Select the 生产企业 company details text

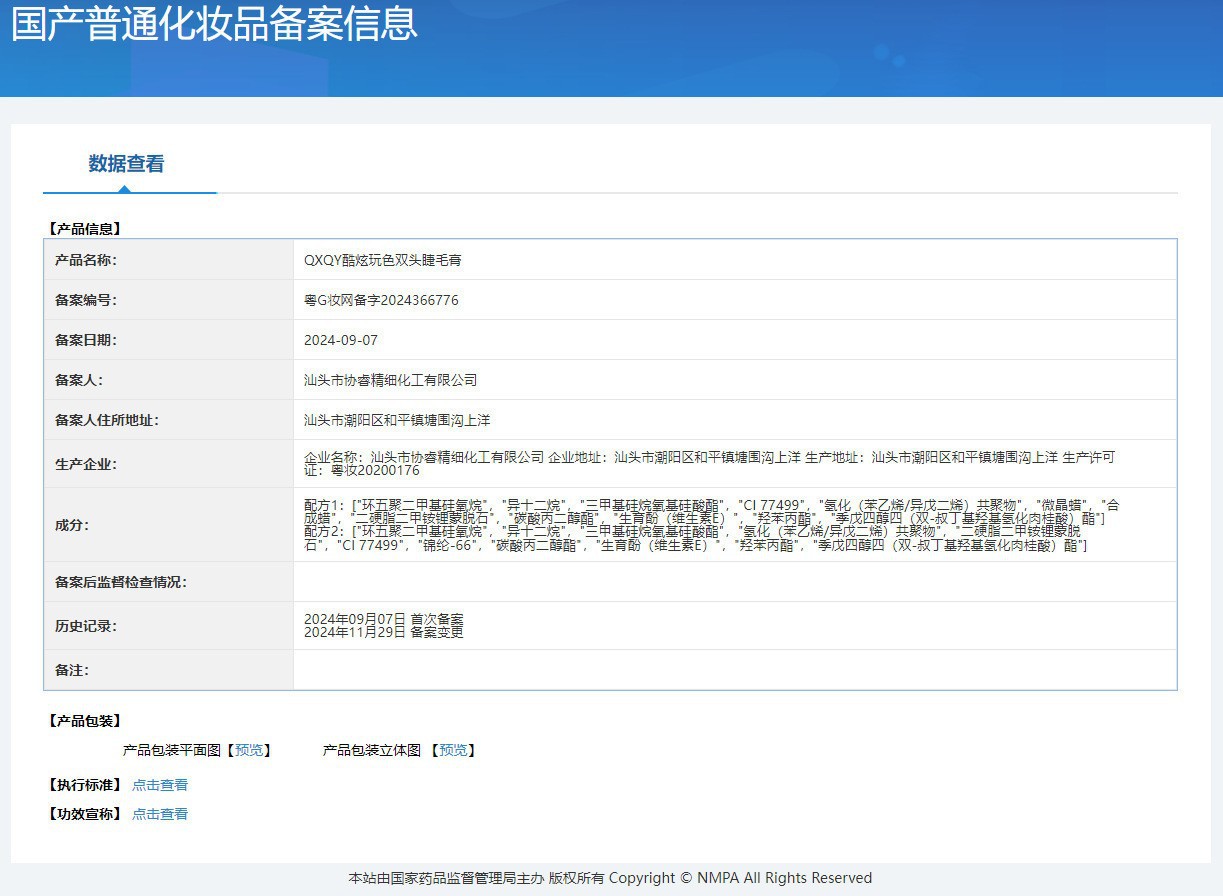[x=709, y=464]
